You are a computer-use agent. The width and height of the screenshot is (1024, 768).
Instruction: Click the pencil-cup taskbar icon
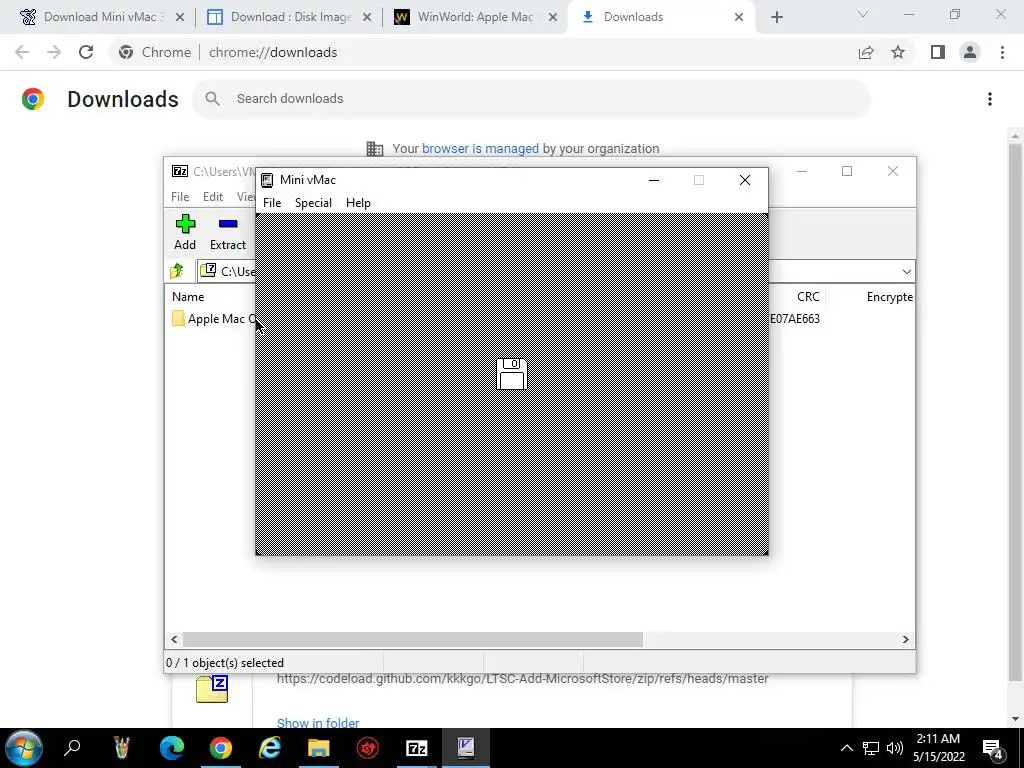122,748
